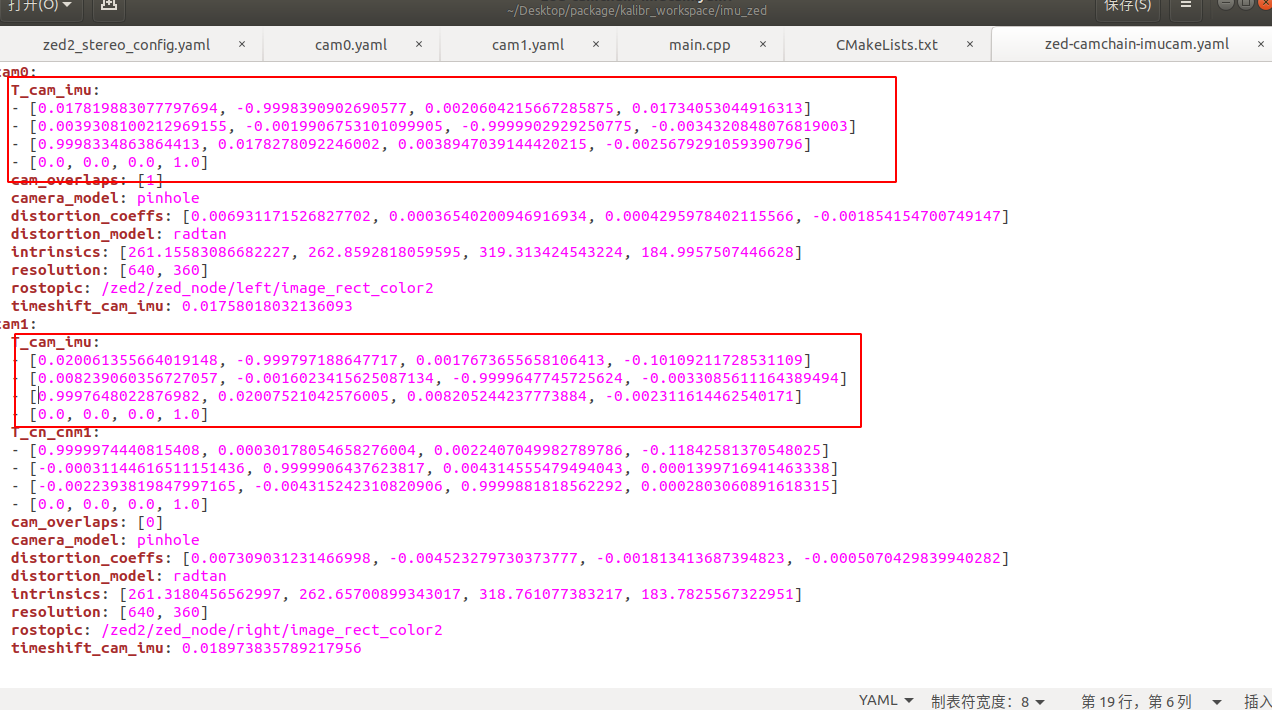Close the cam1.yaml tab
The height and width of the screenshot is (710, 1272).
click(595, 44)
